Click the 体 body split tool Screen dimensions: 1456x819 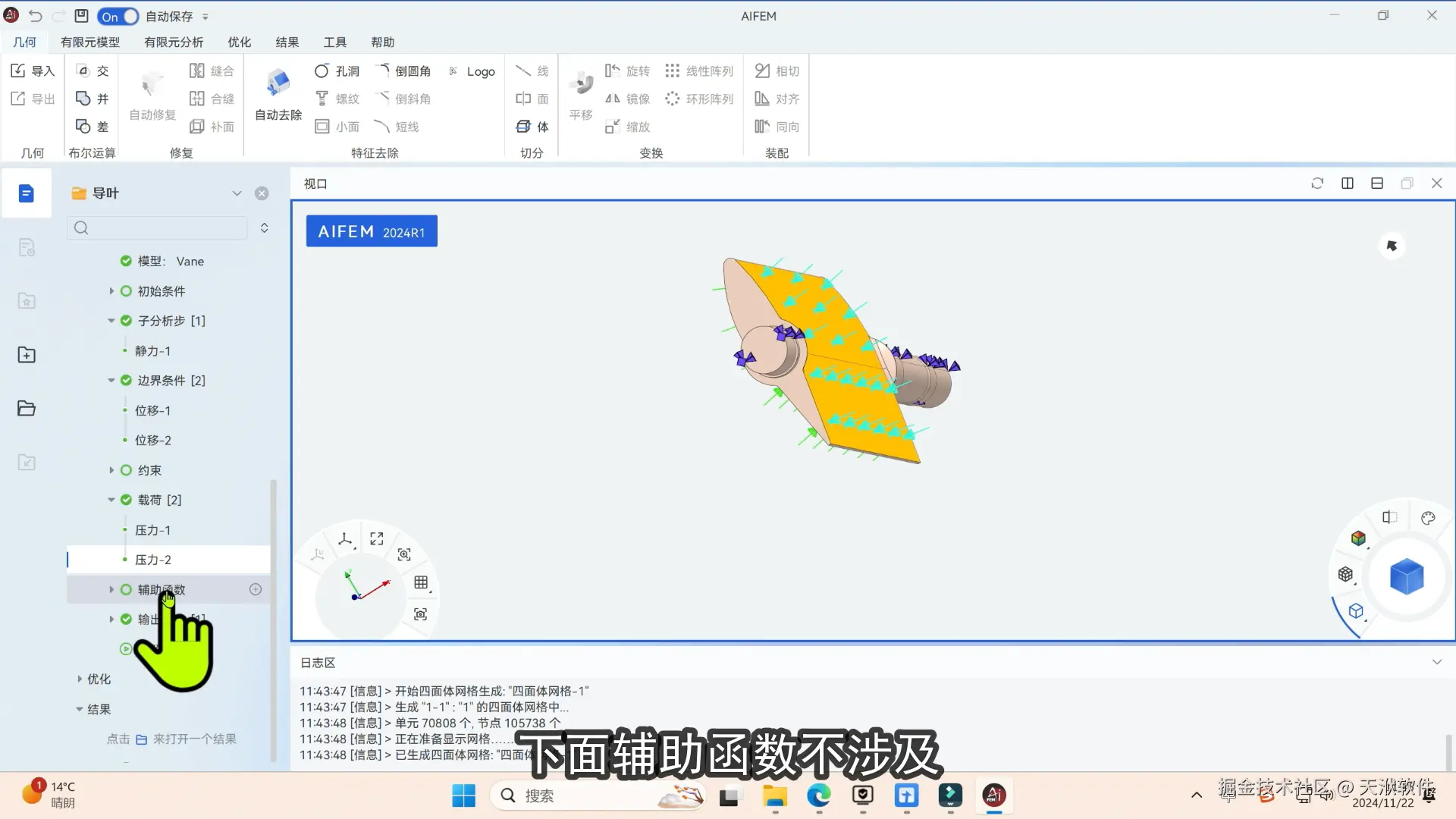tap(532, 127)
